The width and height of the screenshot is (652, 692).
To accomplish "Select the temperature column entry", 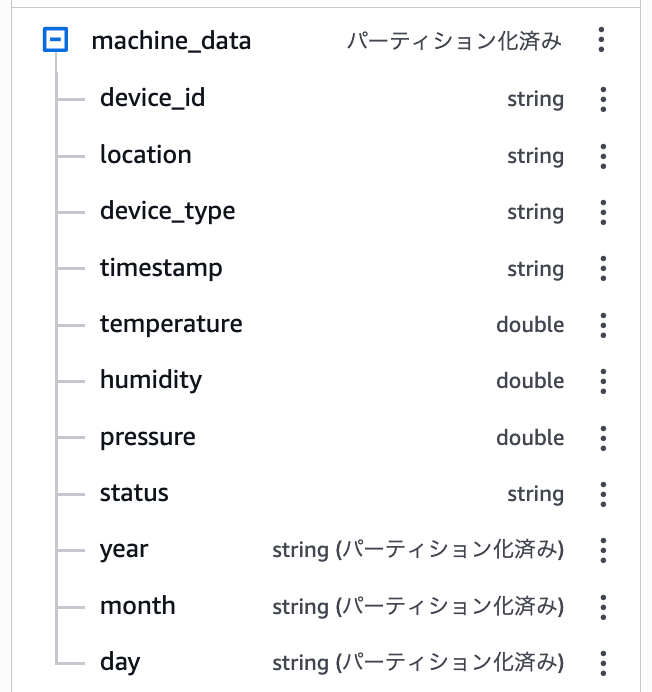I will (171, 324).
